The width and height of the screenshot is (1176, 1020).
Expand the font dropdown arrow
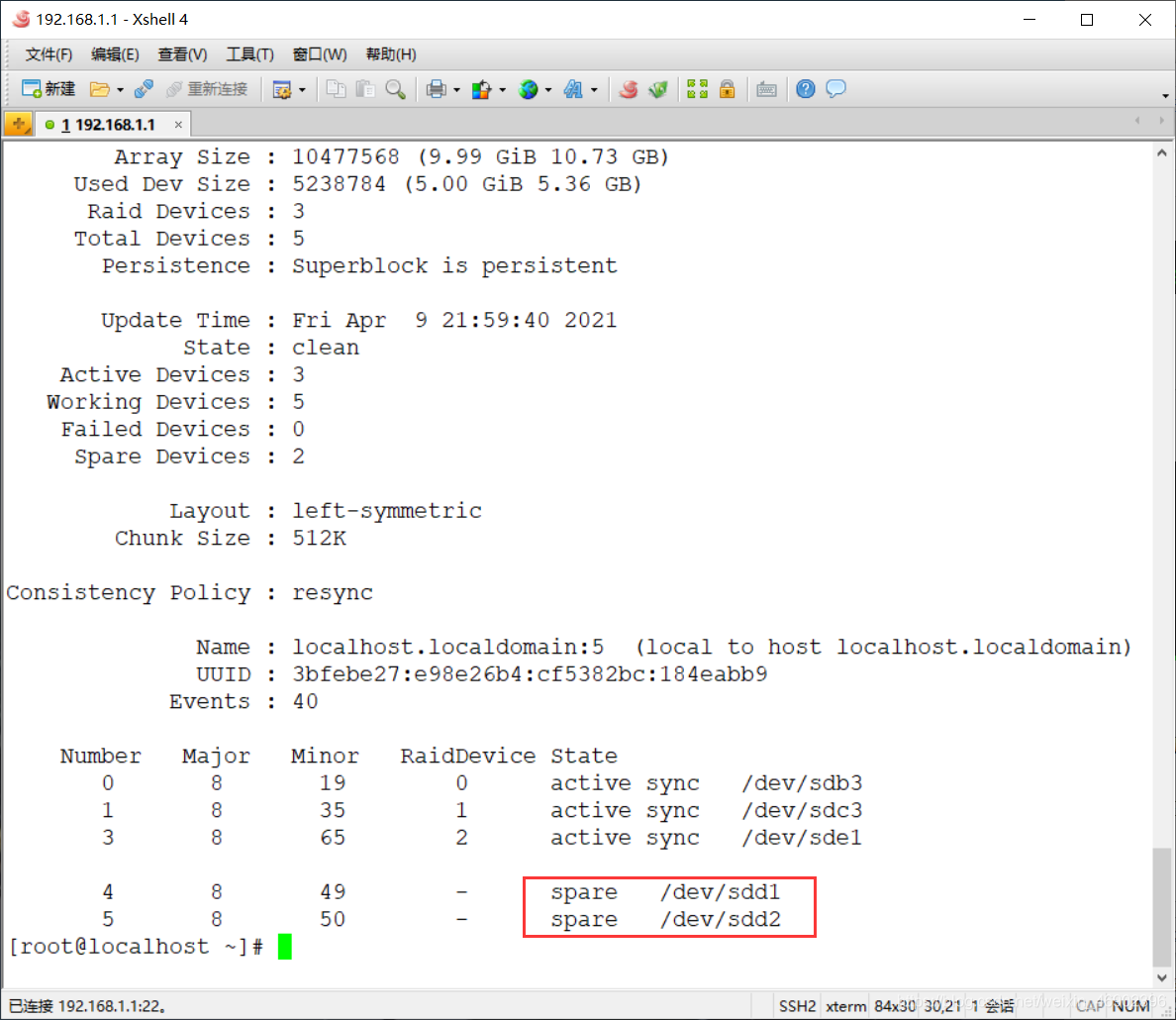point(594,90)
